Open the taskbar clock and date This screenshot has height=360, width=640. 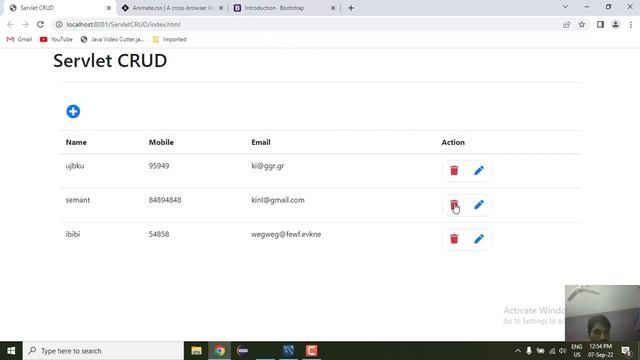(600, 351)
